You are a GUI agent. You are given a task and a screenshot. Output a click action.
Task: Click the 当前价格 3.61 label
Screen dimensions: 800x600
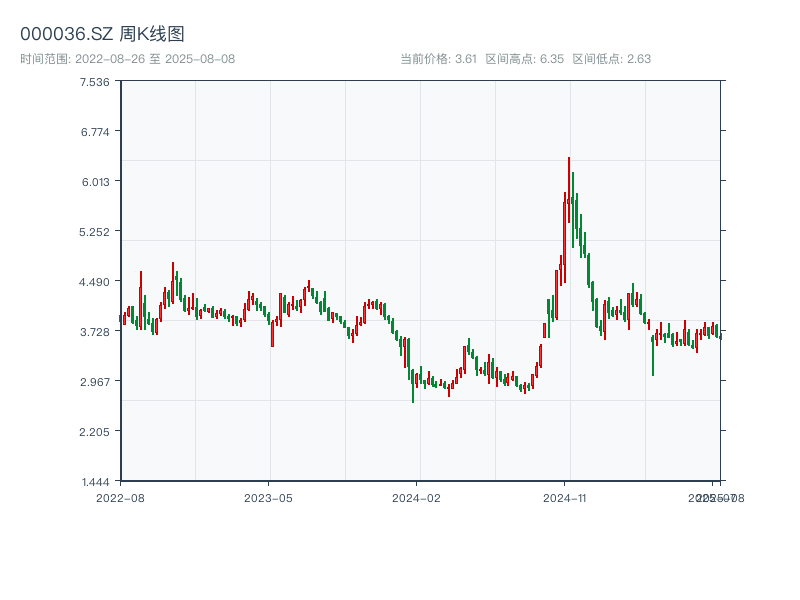438,59
